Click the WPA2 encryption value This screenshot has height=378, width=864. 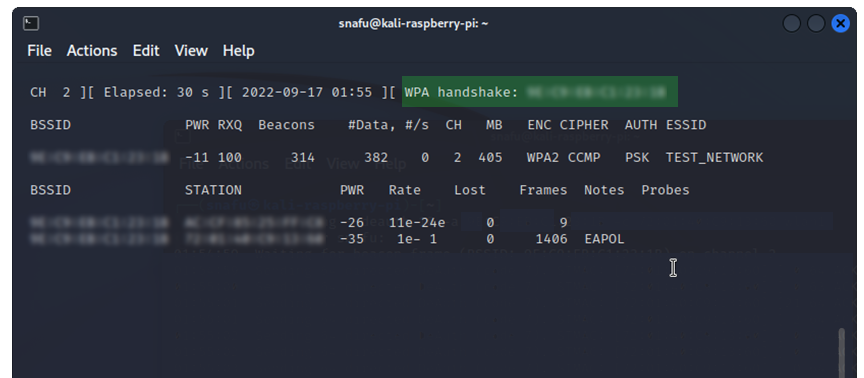point(543,158)
